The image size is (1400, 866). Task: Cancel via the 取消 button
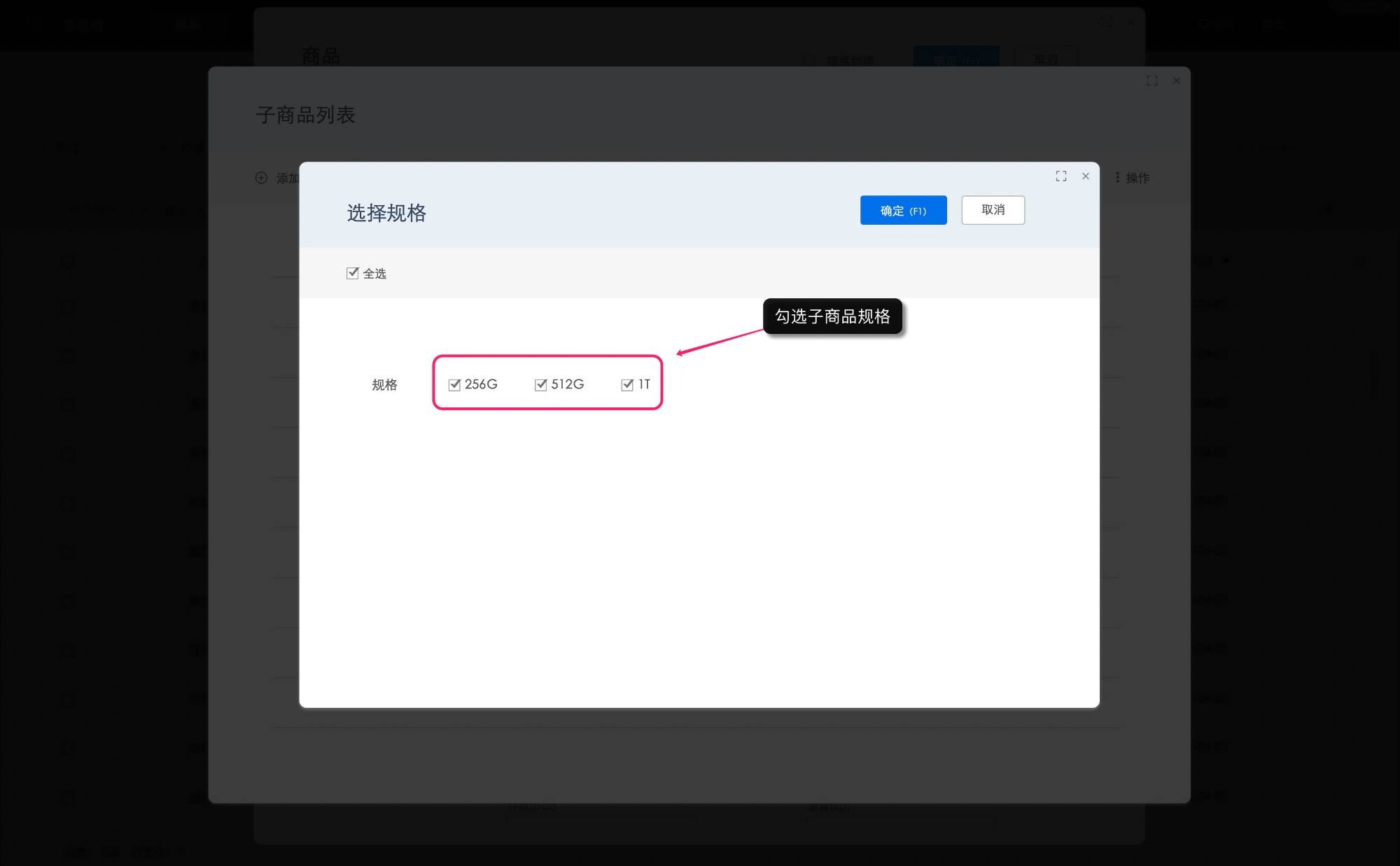(993, 210)
